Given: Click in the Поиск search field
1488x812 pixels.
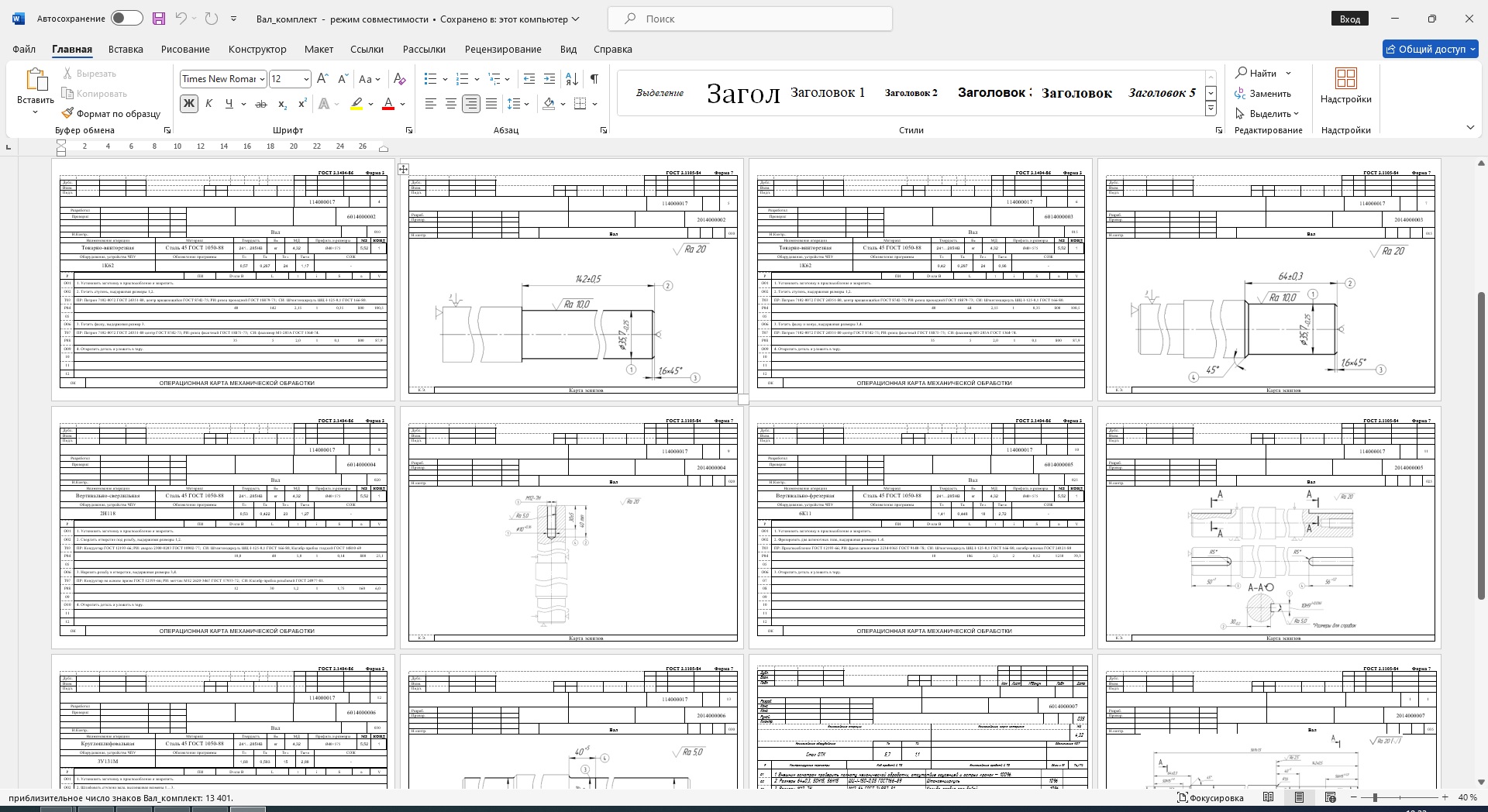Looking at the screenshot, I should pyautogui.click(x=749, y=19).
